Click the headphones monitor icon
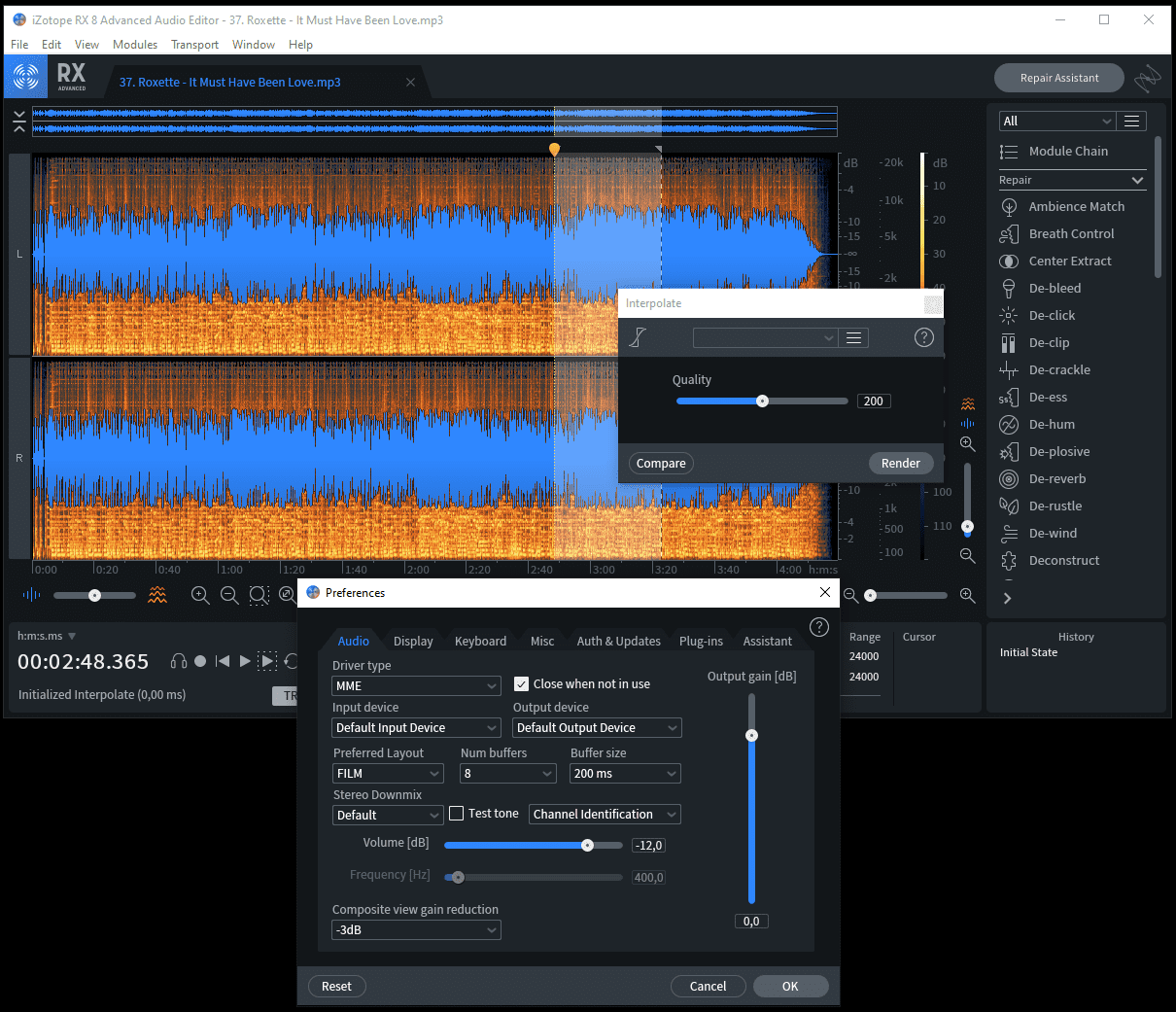Viewport: 1176px width, 1012px height. (x=179, y=661)
